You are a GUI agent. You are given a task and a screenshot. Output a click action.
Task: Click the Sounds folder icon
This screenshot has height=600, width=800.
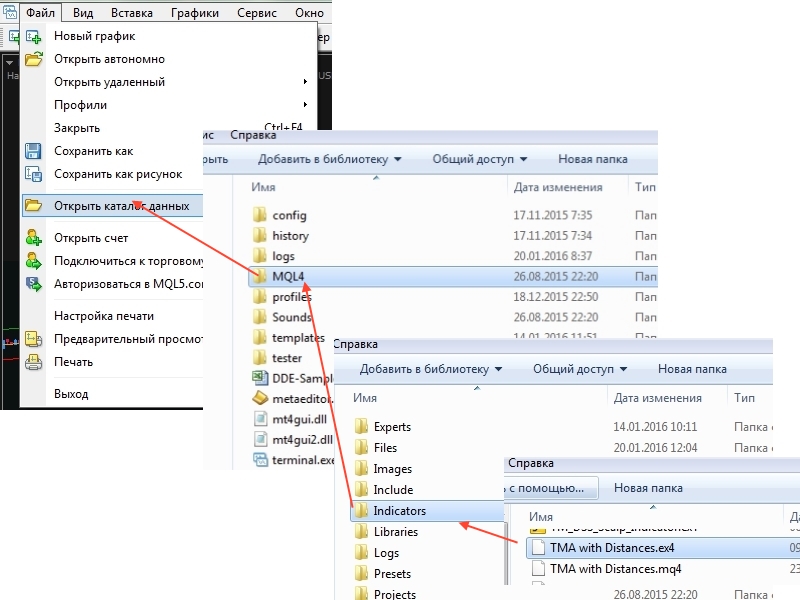coord(260,317)
